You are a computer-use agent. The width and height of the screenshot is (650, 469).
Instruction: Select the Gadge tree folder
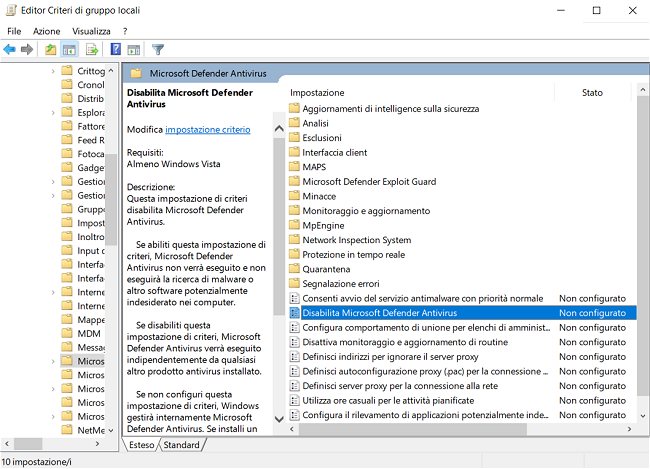pyautogui.click(x=83, y=168)
